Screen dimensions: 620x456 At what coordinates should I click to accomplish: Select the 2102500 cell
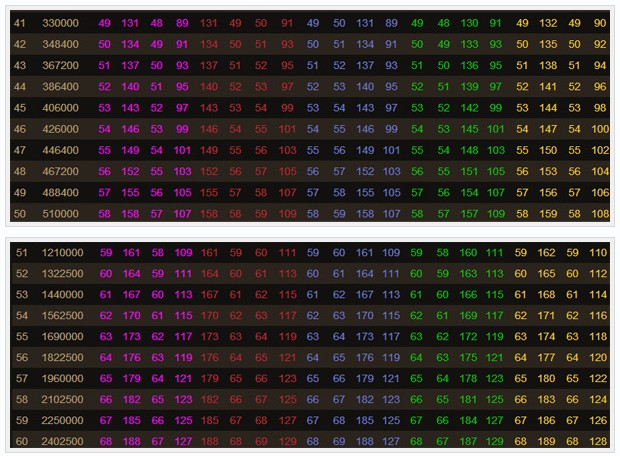[x=62, y=399]
